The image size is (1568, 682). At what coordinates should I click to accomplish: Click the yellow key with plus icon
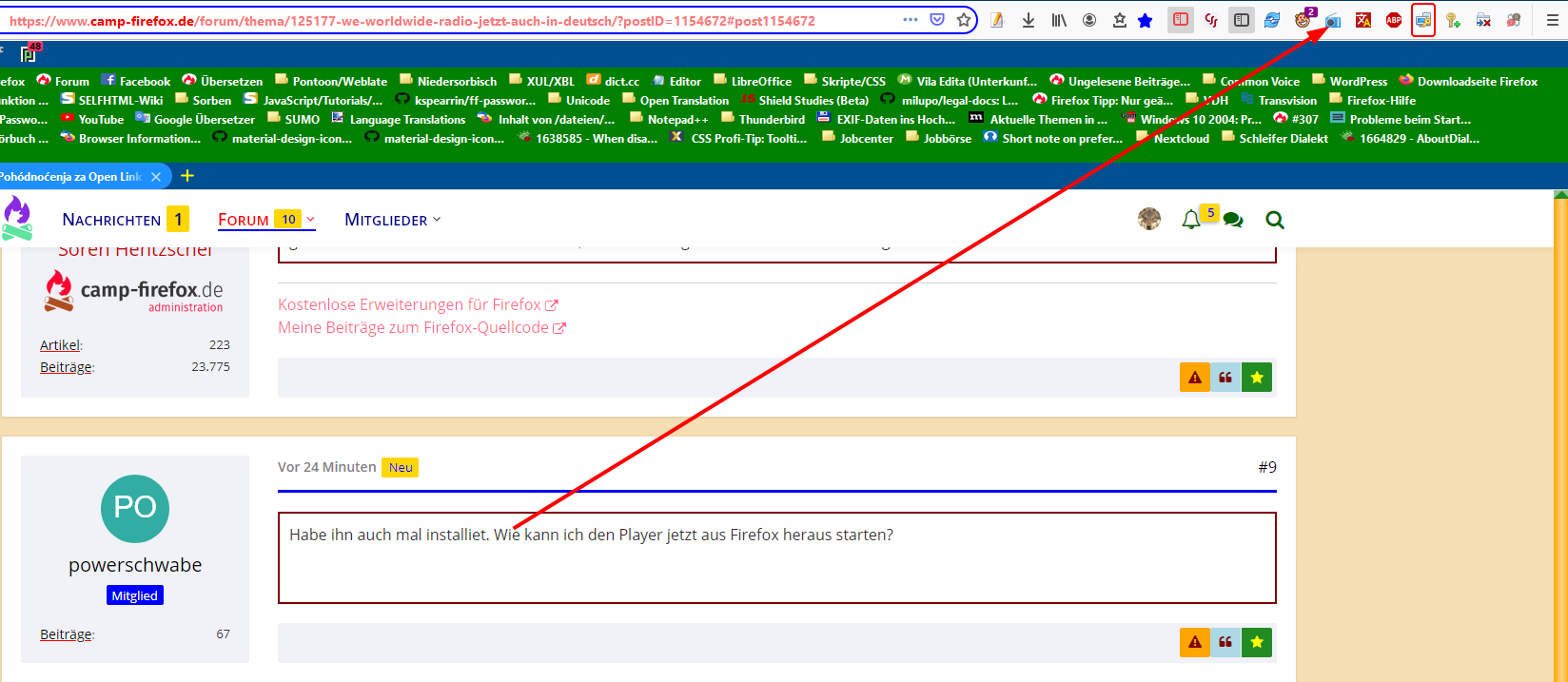1453,20
